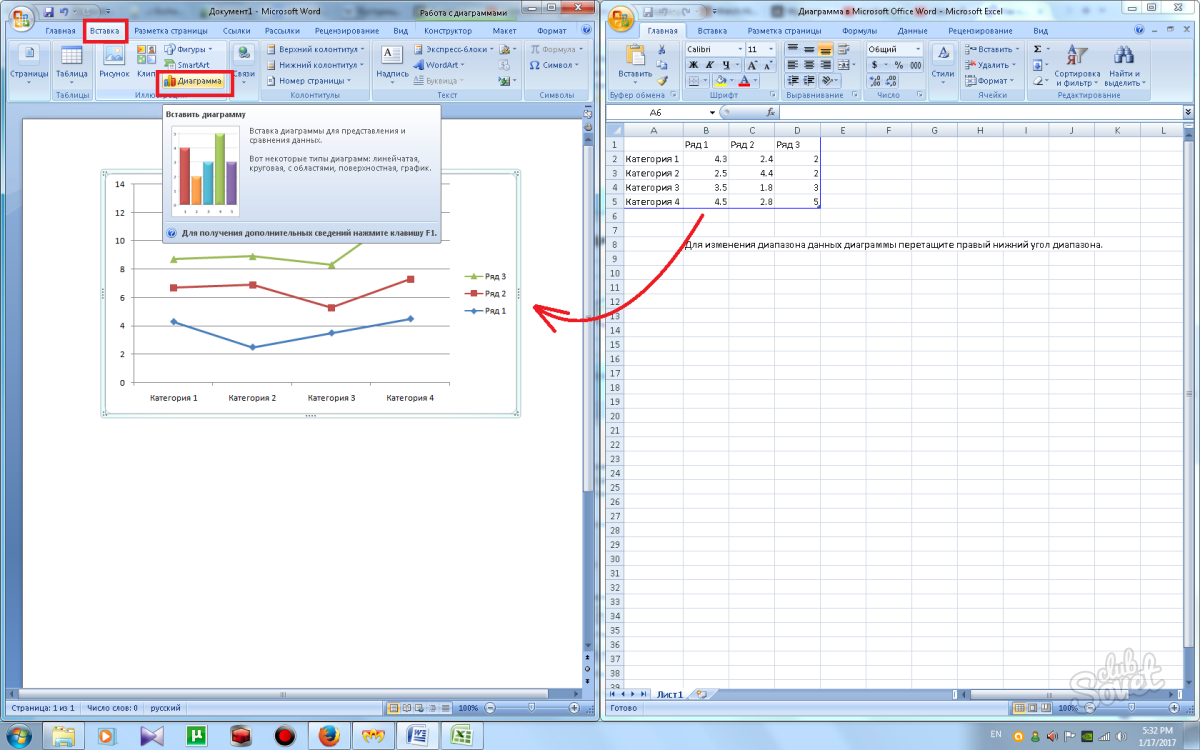
Task: Insert SmartArt graphic in Word
Action: pos(187,64)
